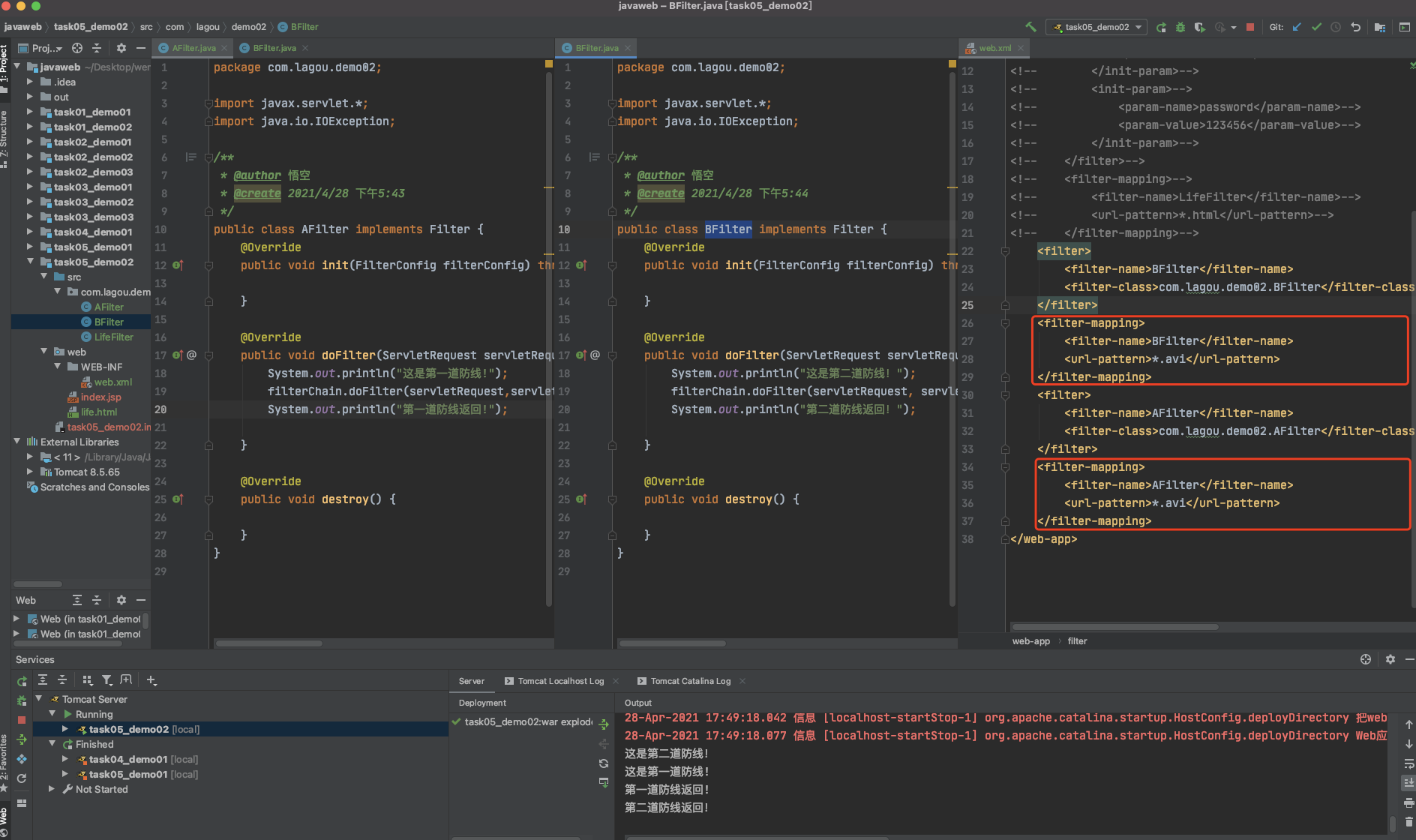1416x840 pixels.
Task: Select the Server tab in Services panel
Action: (472, 681)
